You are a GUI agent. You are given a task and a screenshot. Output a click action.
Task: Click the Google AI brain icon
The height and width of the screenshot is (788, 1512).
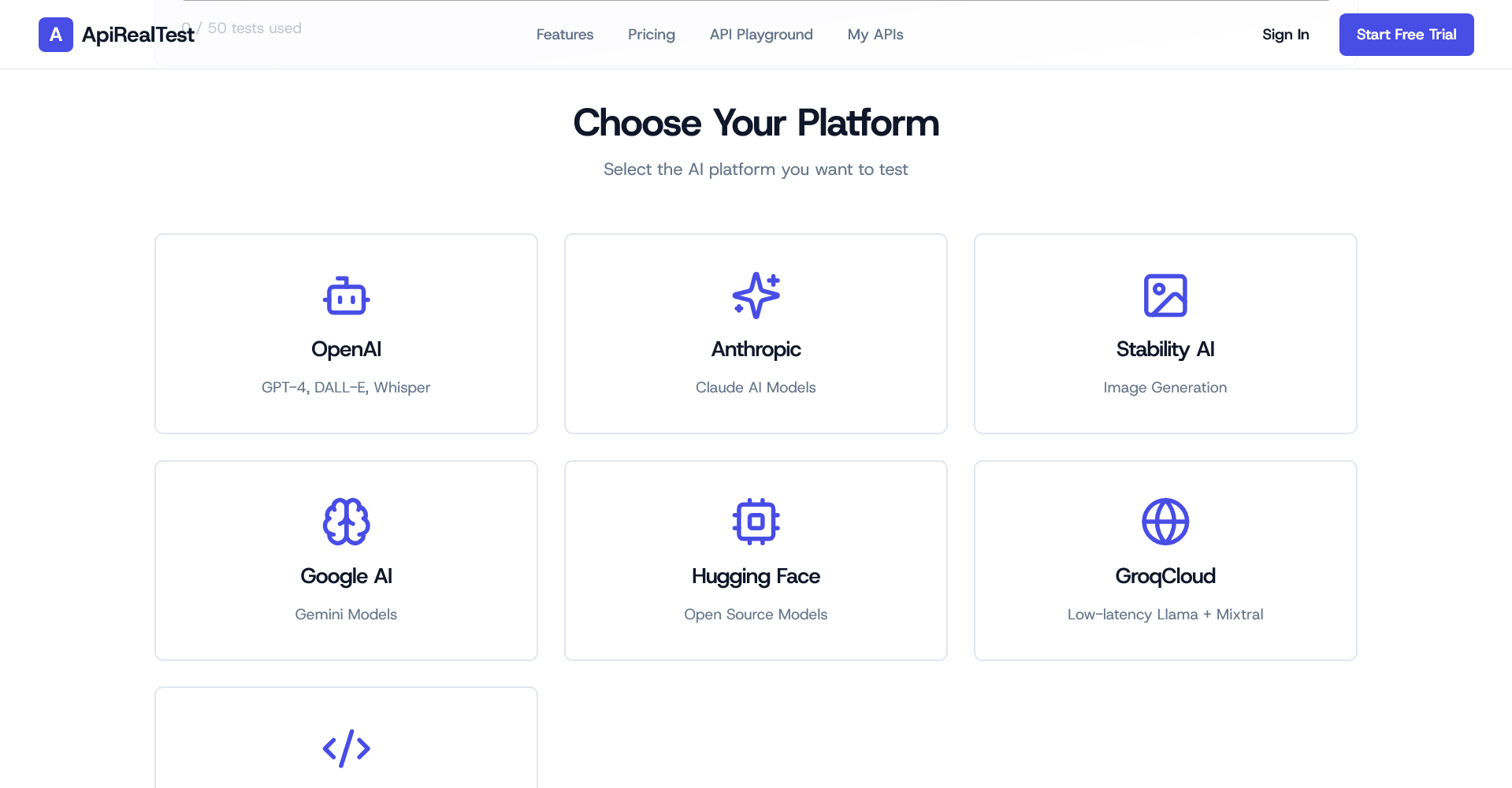(346, 521)
